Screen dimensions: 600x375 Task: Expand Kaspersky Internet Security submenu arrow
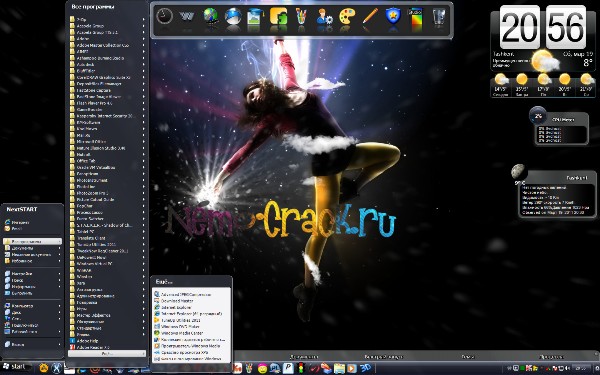pyautogui.click(x=143, y=116)
